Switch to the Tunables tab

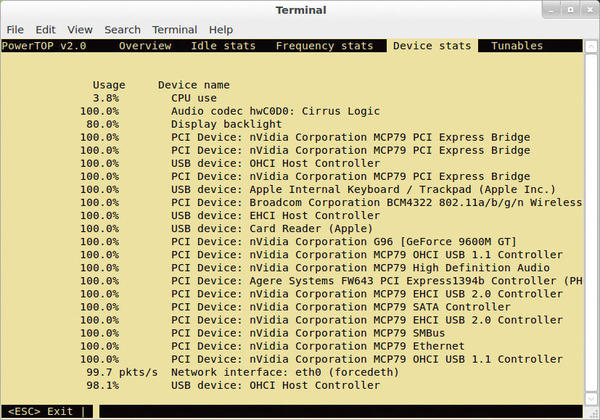(x=517, y=46)
